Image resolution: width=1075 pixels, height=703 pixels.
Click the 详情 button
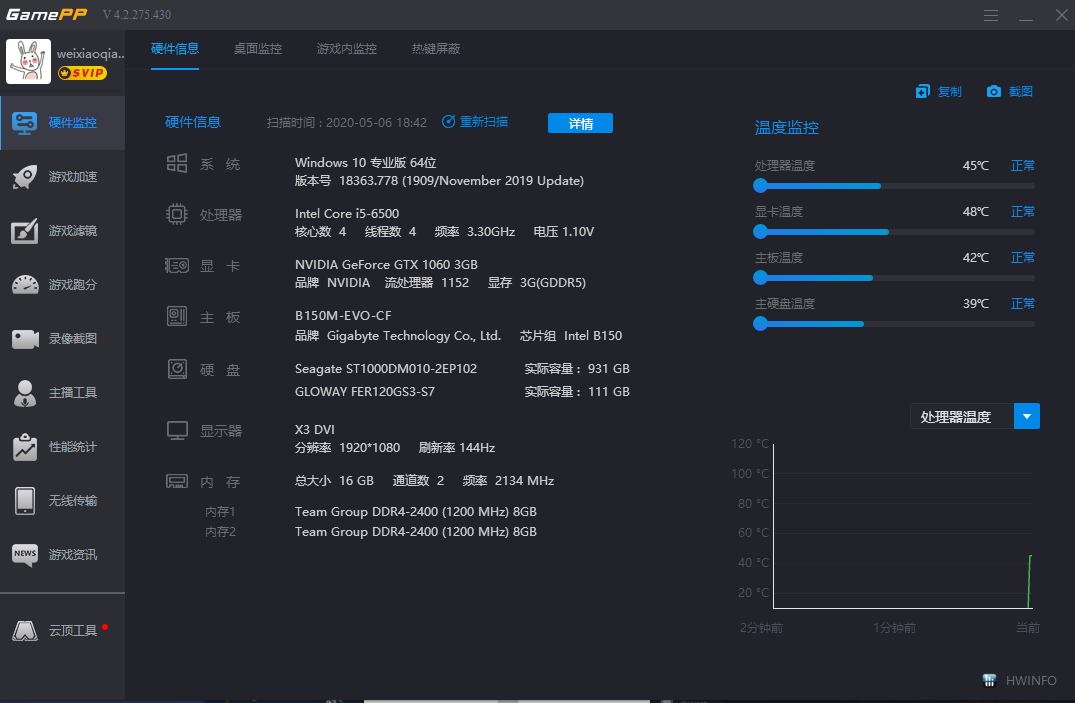click(x=580, y=121)
